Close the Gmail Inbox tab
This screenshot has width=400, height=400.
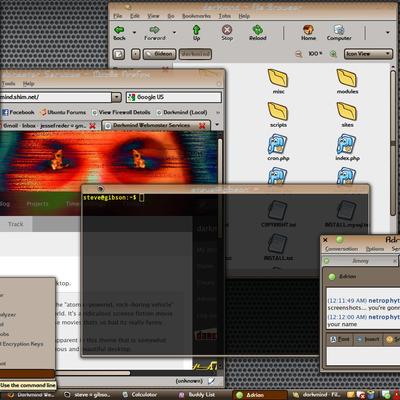92,126
